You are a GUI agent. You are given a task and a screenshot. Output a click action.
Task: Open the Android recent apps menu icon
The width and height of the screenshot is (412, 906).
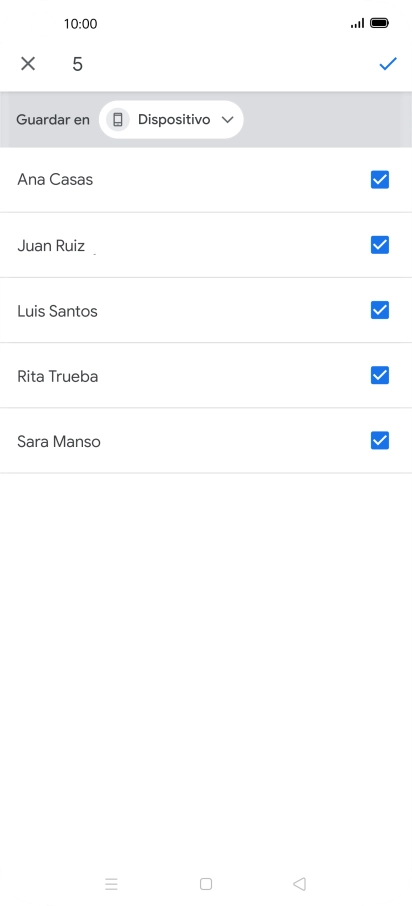(112, 883)
